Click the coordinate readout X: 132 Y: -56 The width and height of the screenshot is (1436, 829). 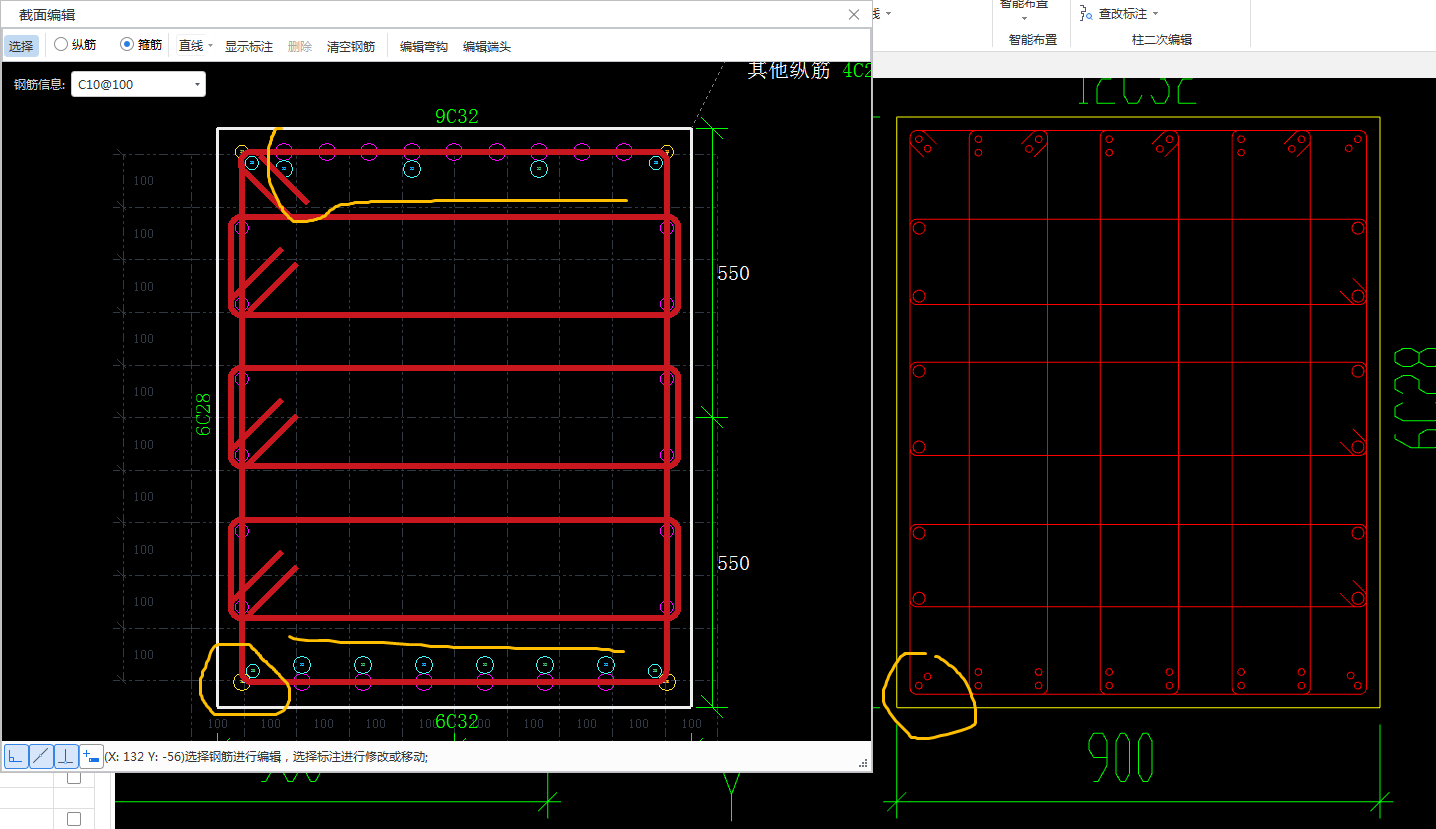[144, 757]
